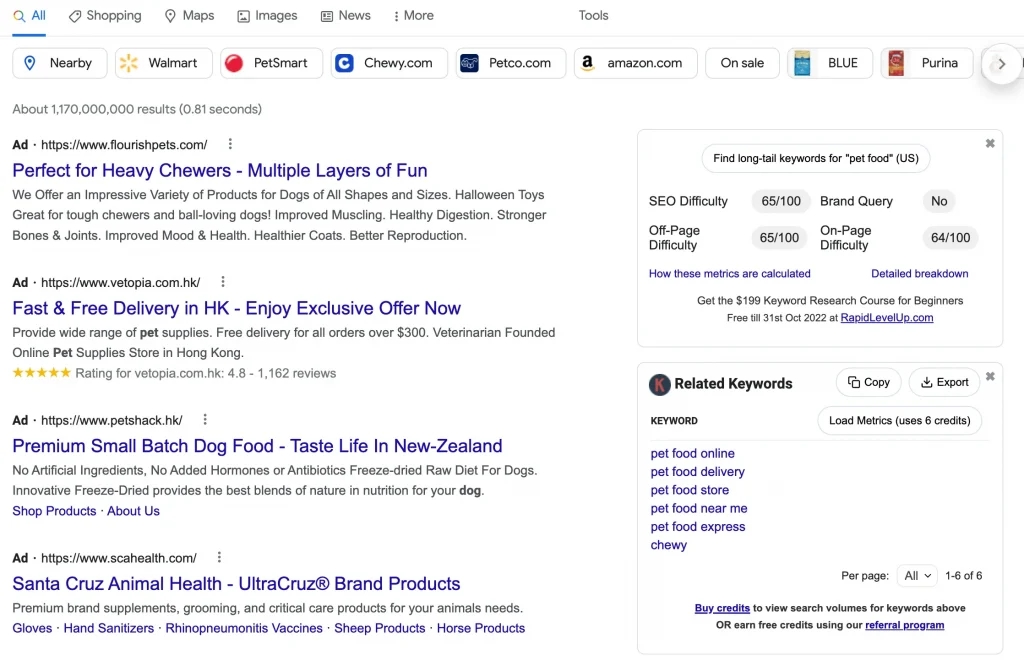This screenshot has width=1024, height=660.
Task: Apply the amazon.com filter chip
Action: 636,63
